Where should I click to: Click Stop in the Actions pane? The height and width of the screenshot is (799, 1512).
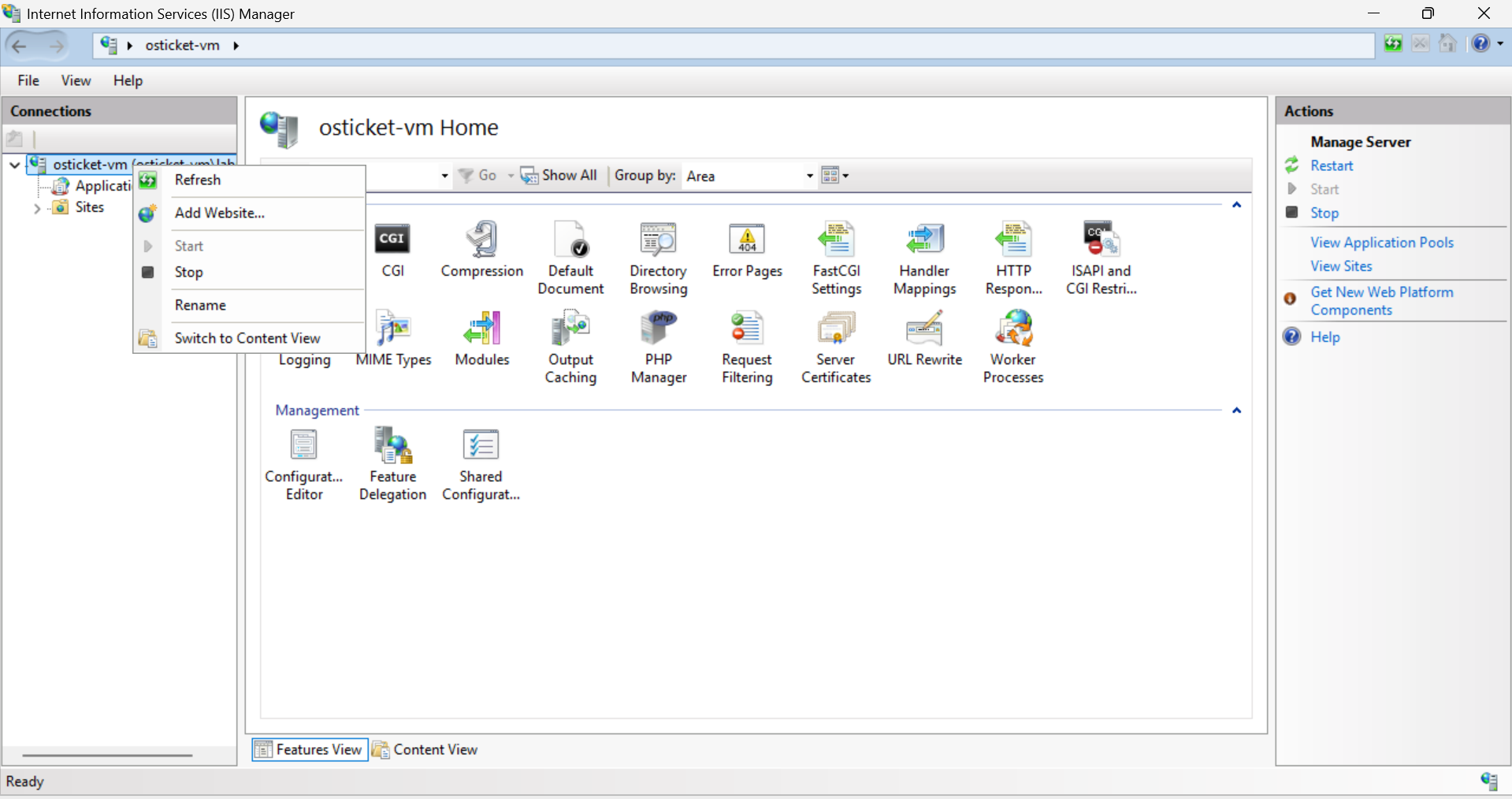[x=1324, y=213]
